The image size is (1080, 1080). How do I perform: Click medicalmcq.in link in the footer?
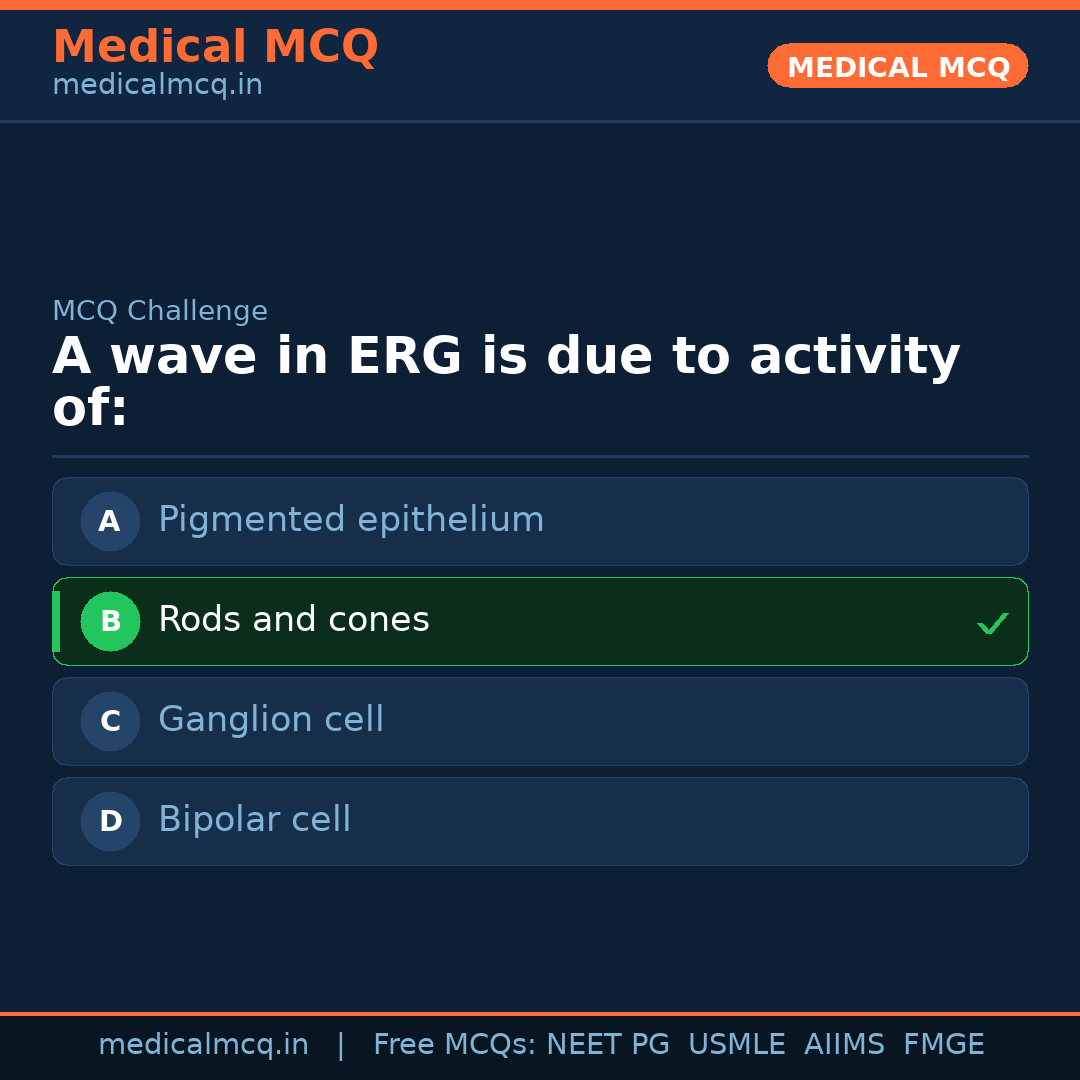[203, 1043]
